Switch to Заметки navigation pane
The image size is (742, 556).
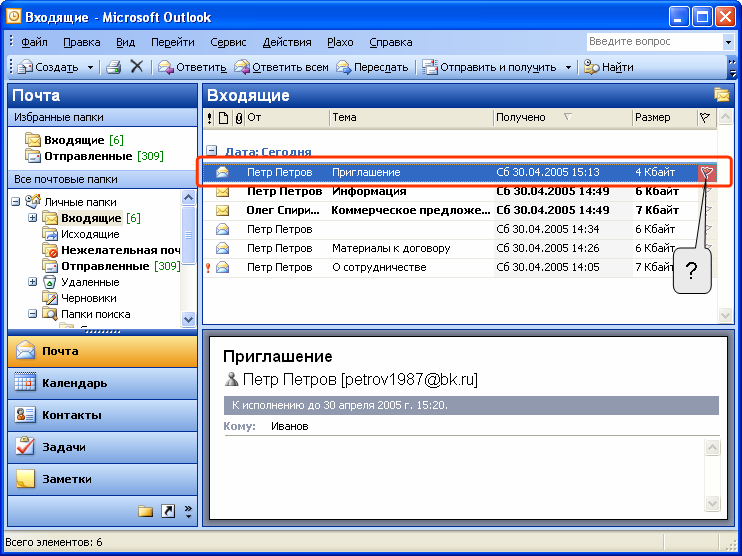[x=102, y=479]
